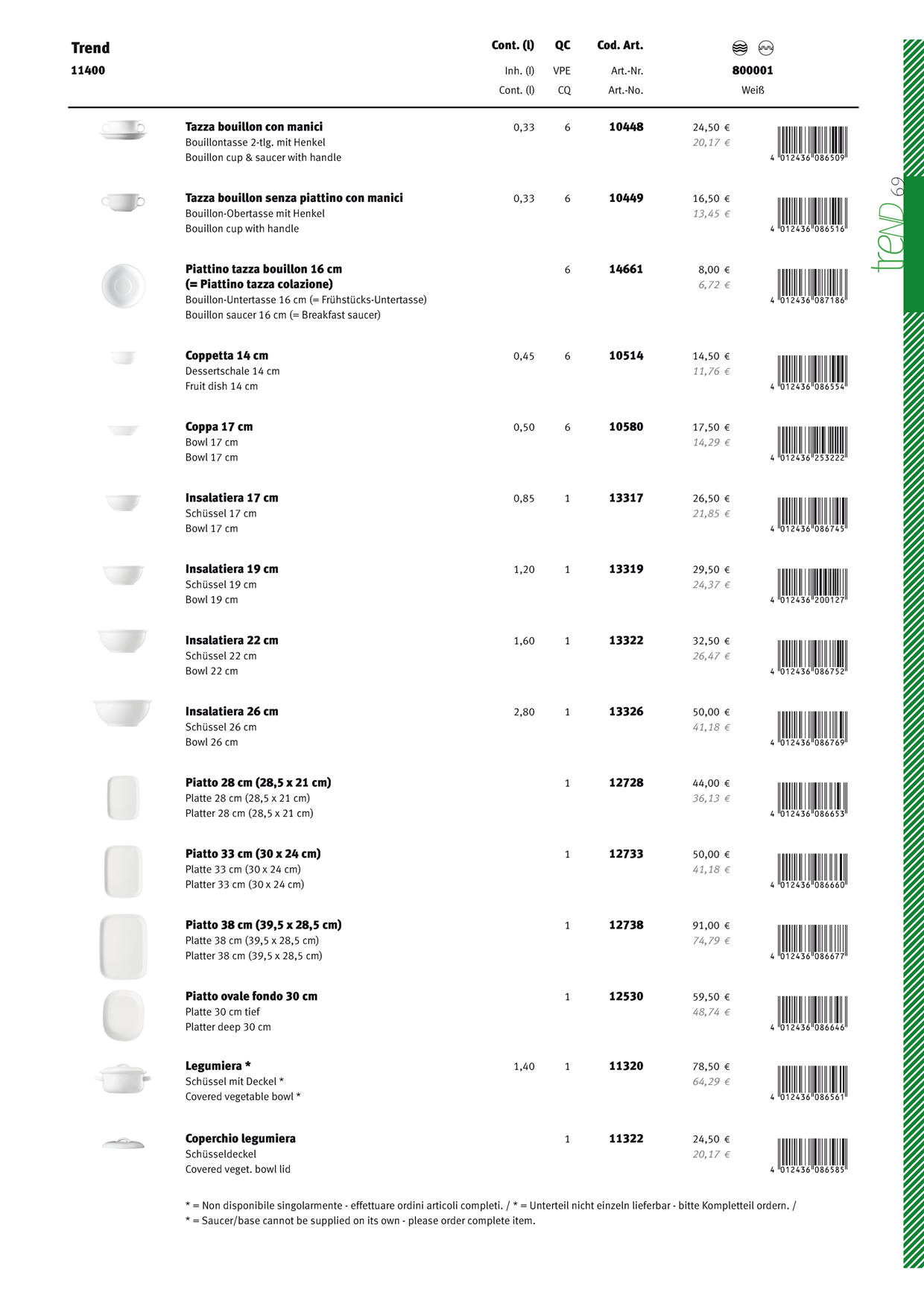Click the barcode for article 10448

pos(811,143)
